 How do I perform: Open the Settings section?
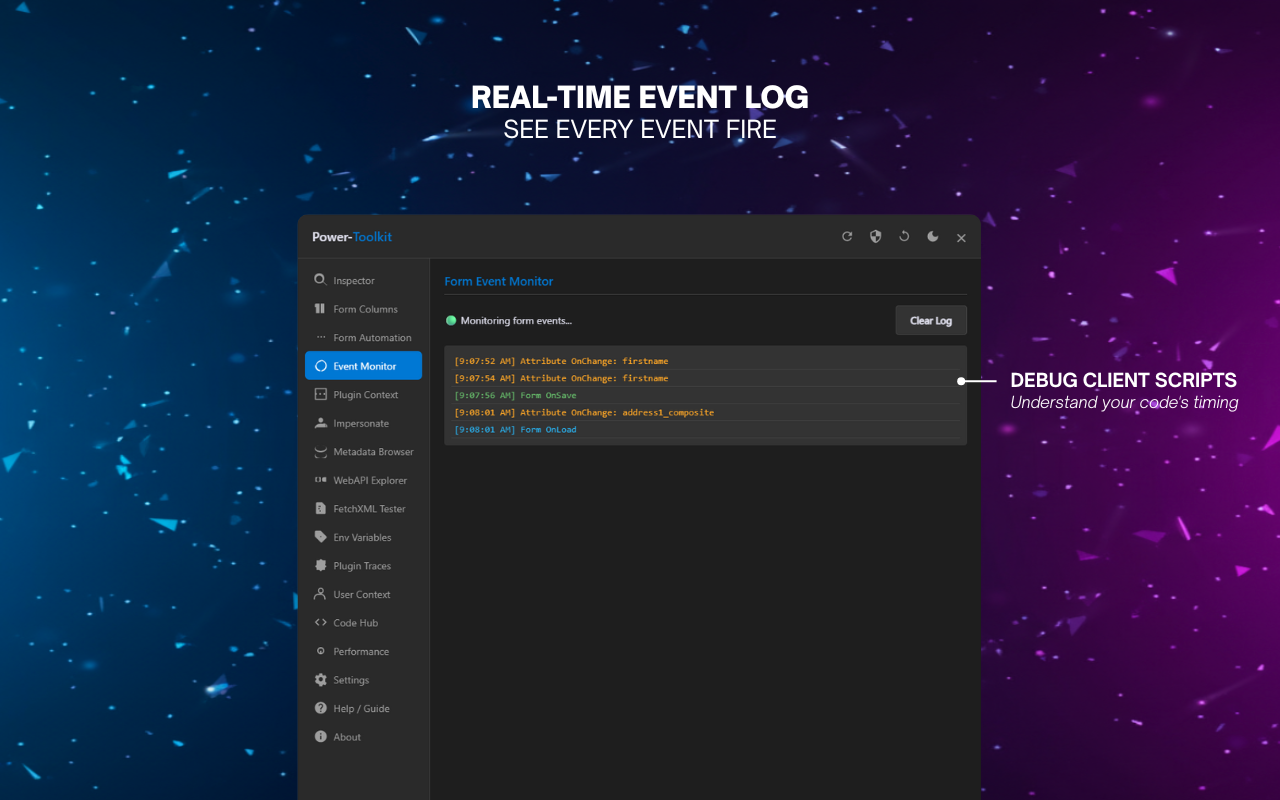[x=352, y=679]
